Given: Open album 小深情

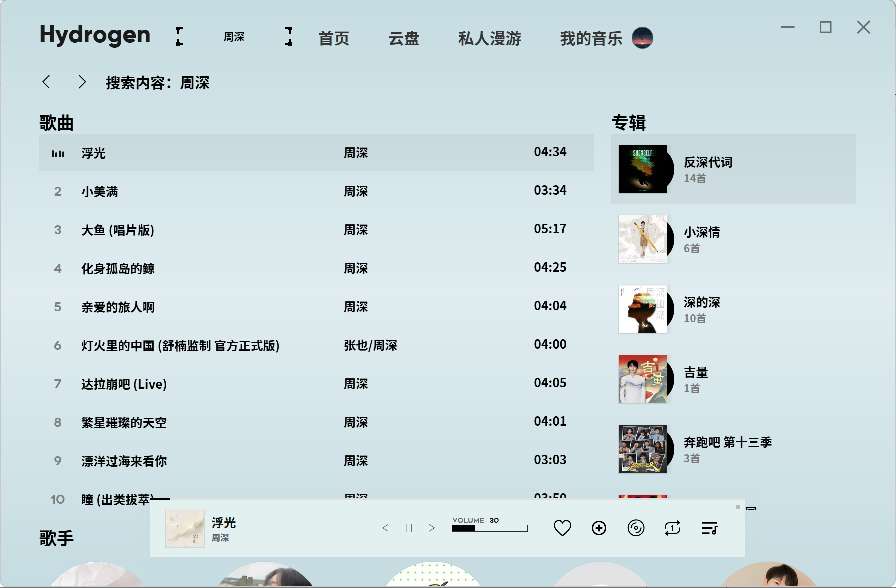Looking at the screenshot, I should 733,239.
